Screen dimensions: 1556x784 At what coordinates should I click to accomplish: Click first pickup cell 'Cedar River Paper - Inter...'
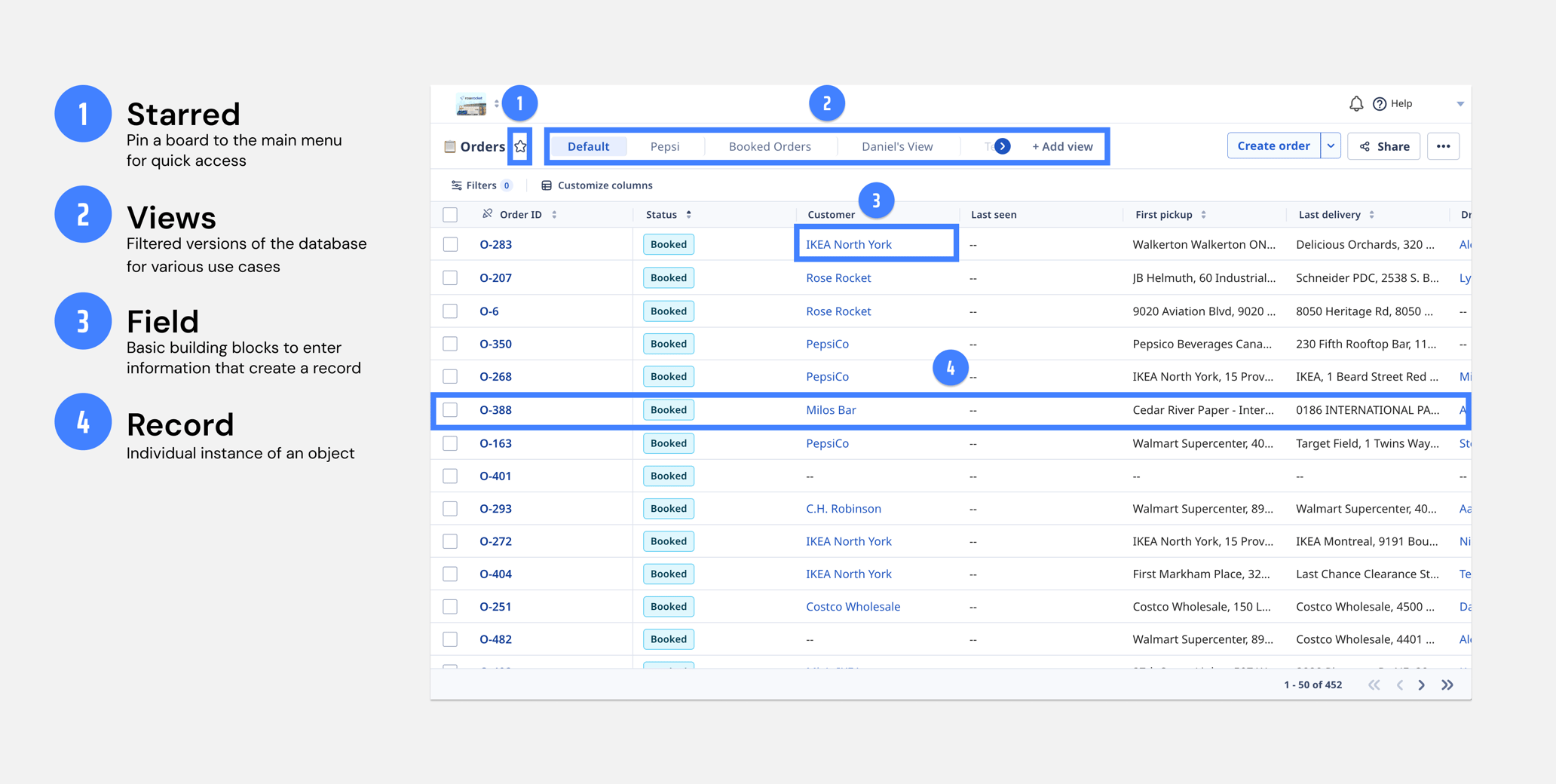(x=1202, y=409)
